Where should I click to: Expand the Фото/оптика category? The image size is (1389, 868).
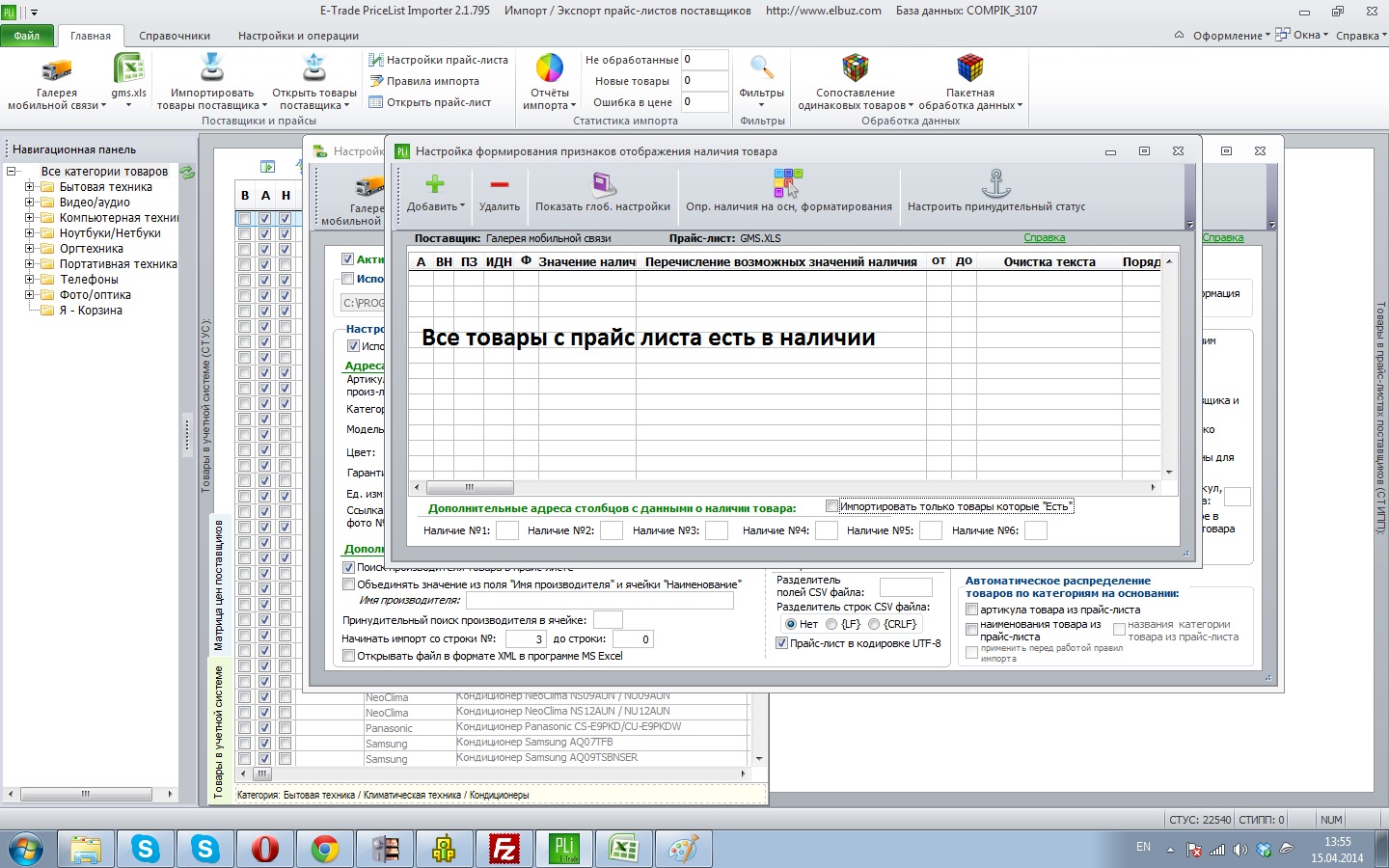click(x=29, y=295)
